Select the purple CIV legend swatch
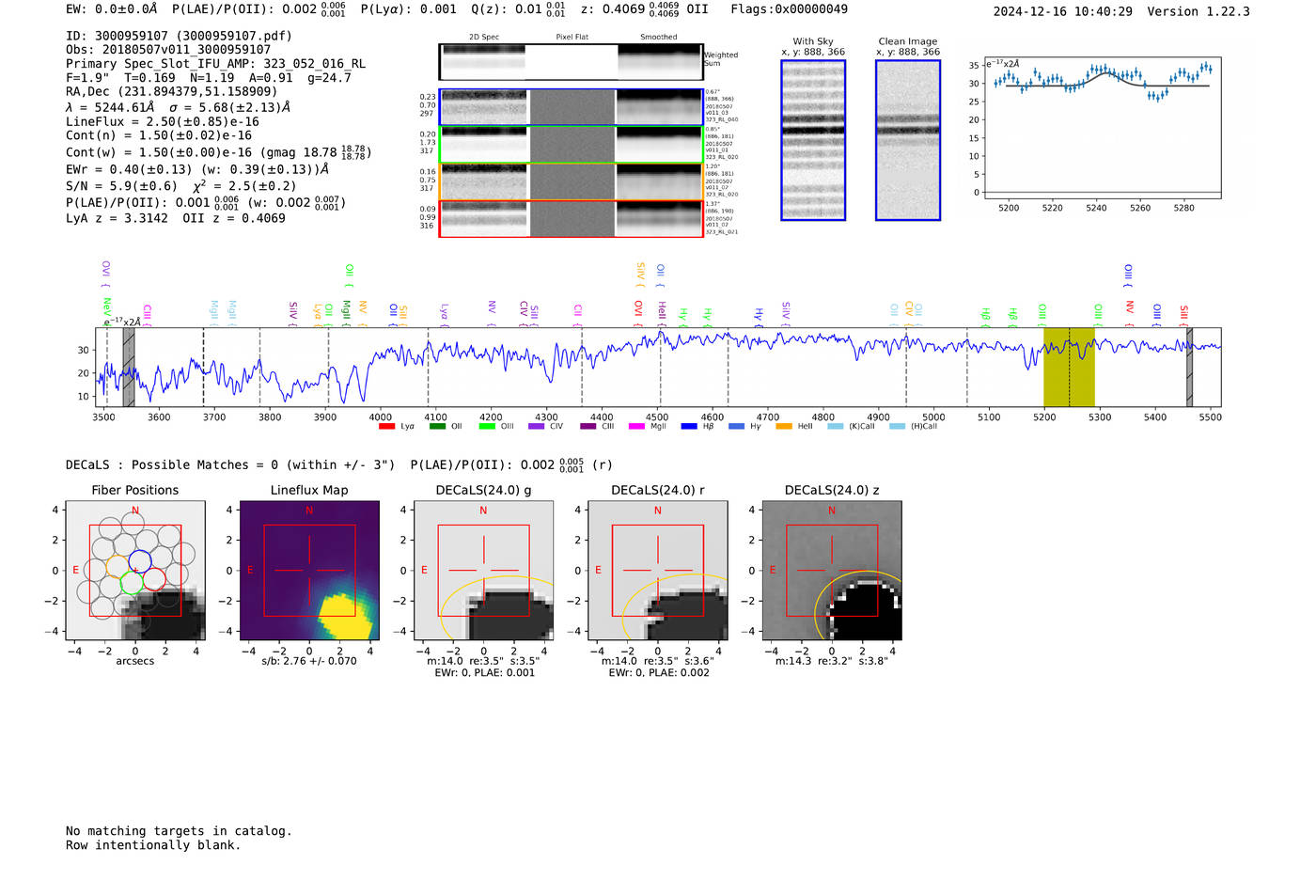Viewport: 1316px width, 896px height. pos(537,427)
